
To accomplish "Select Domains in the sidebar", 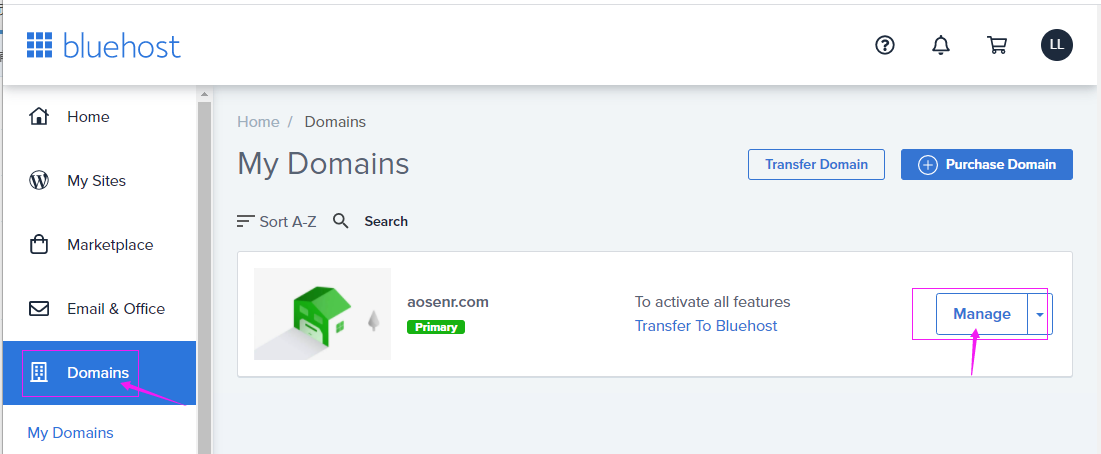I will 98,373.
